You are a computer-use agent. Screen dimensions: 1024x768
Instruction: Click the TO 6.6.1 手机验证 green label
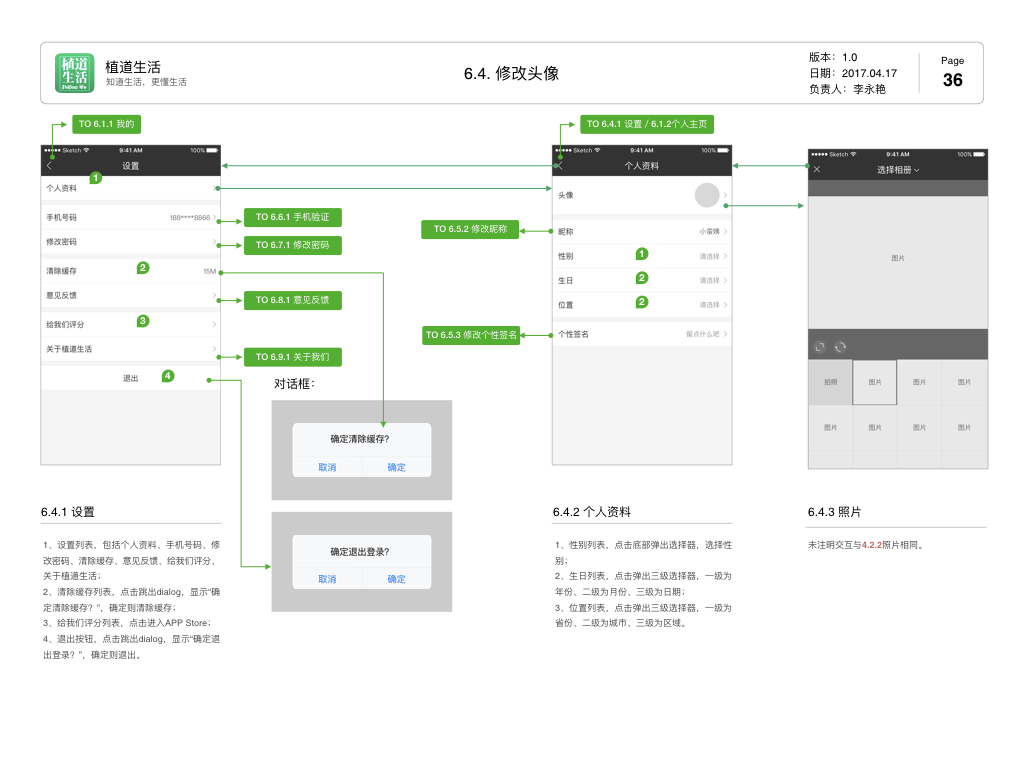coord(293,217)
